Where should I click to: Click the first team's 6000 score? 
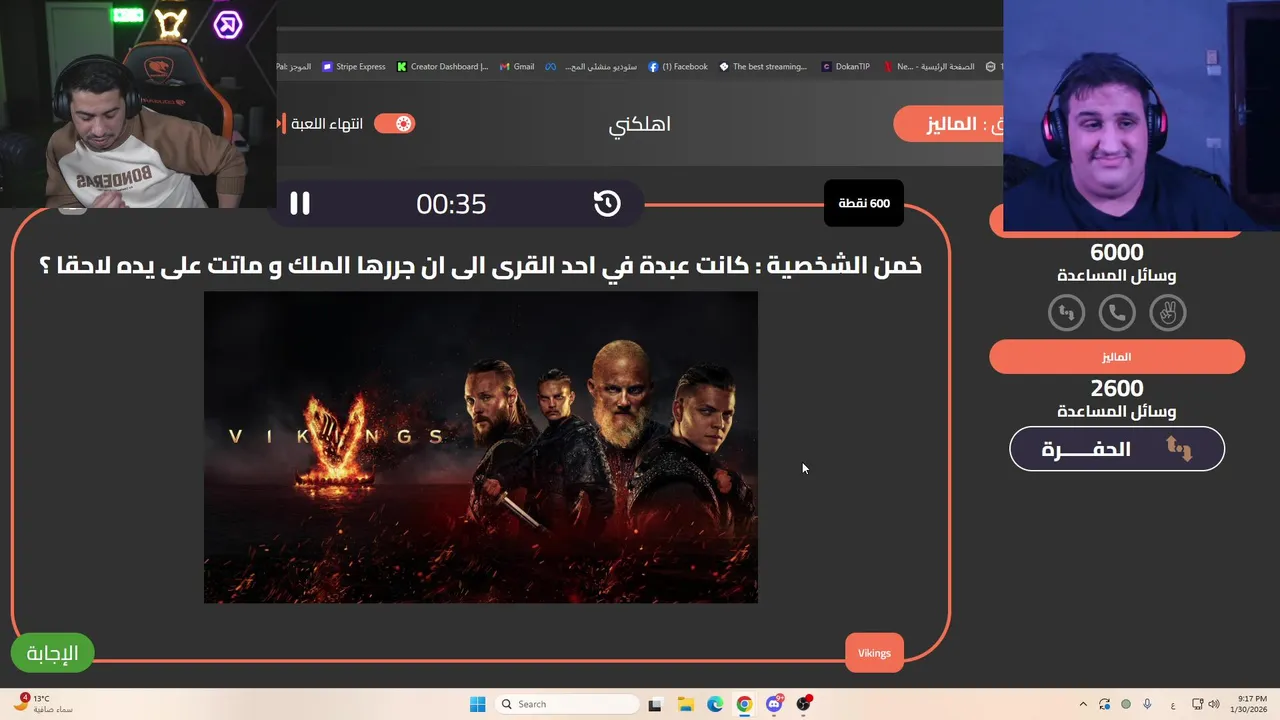1116,253
